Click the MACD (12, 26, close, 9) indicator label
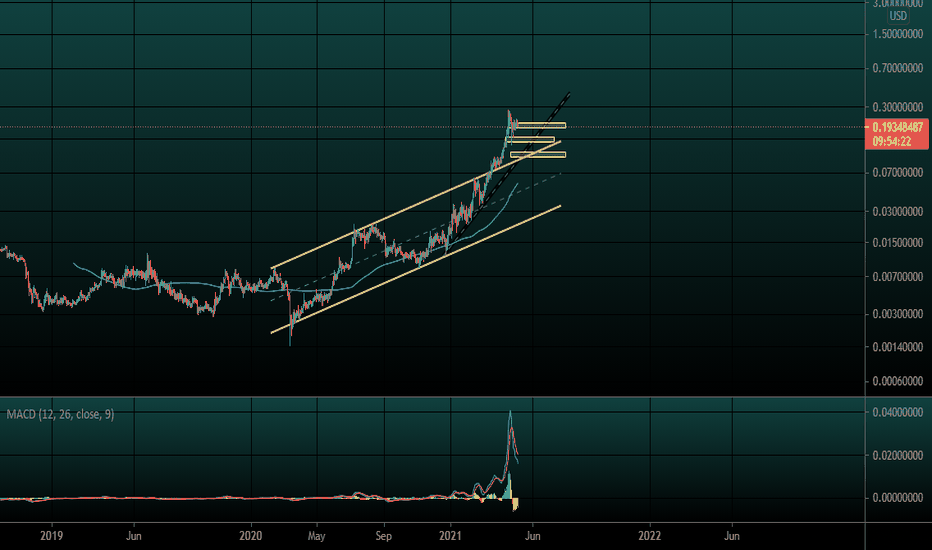Viewport: 932px width, 550px height. pyautogui.click(x=60, y=414)
